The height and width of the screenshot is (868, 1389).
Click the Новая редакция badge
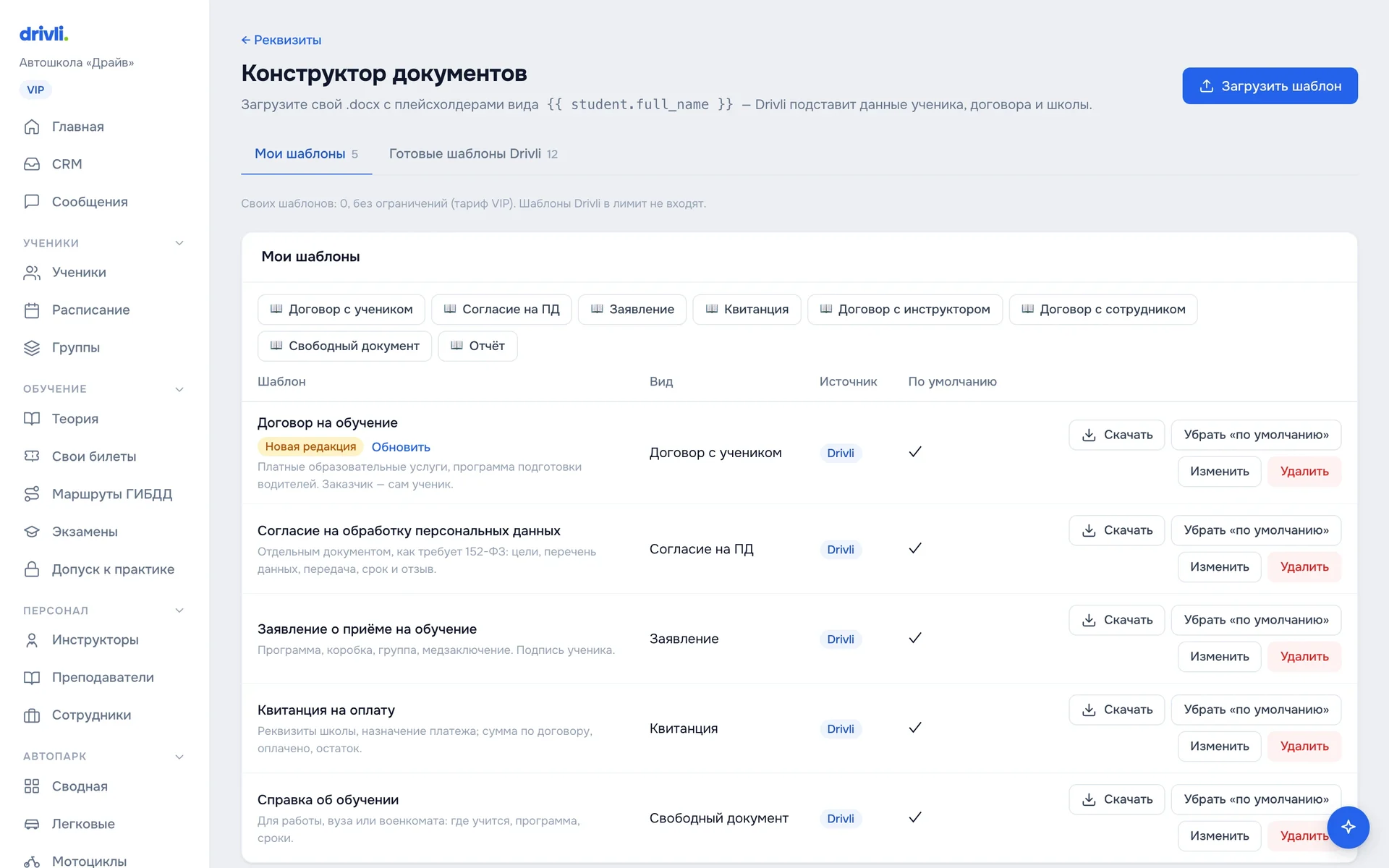coord(310,447)
